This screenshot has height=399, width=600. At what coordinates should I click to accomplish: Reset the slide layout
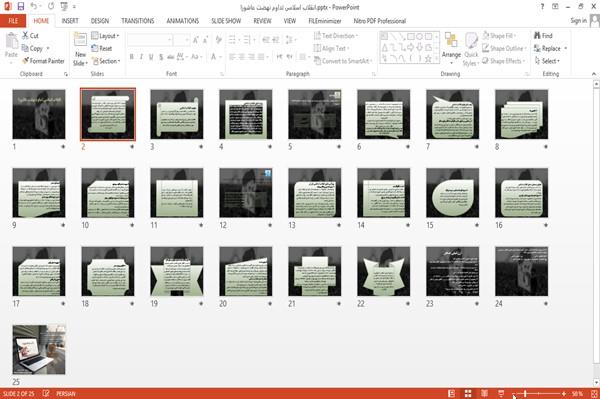102,48
